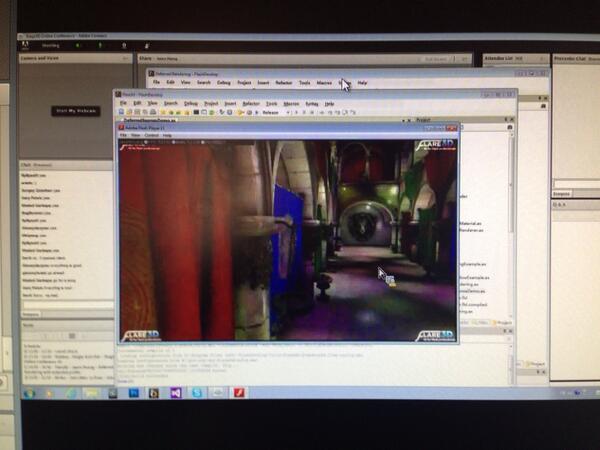The height and width of the screenshot is (450, 600).
Task: Open Macros menu in DeferredRendering FlashDevelop window
Action: [x=324, y=83]
